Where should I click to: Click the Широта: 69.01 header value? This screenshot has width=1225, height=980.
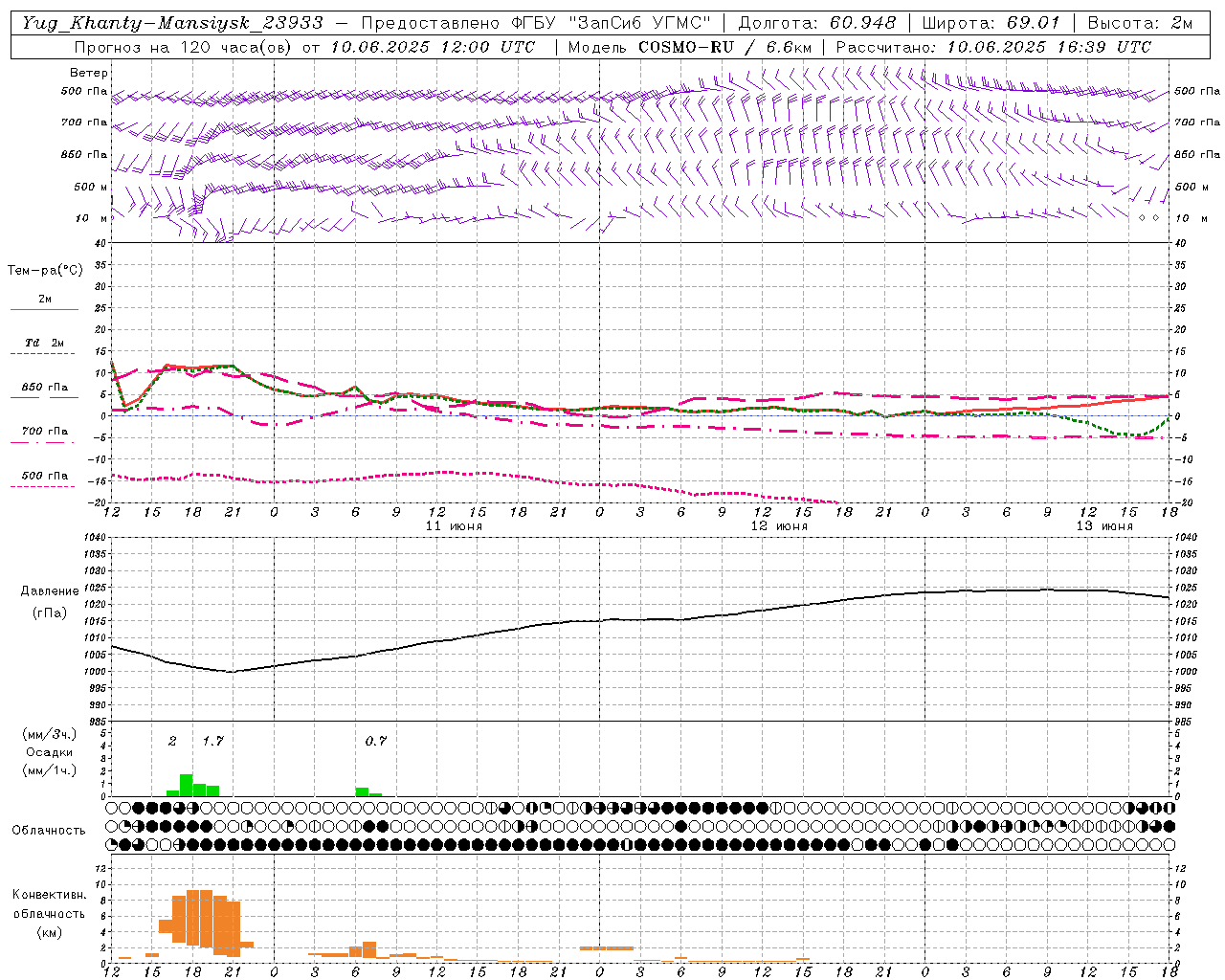pyautogui.click(x=991, y=23)
